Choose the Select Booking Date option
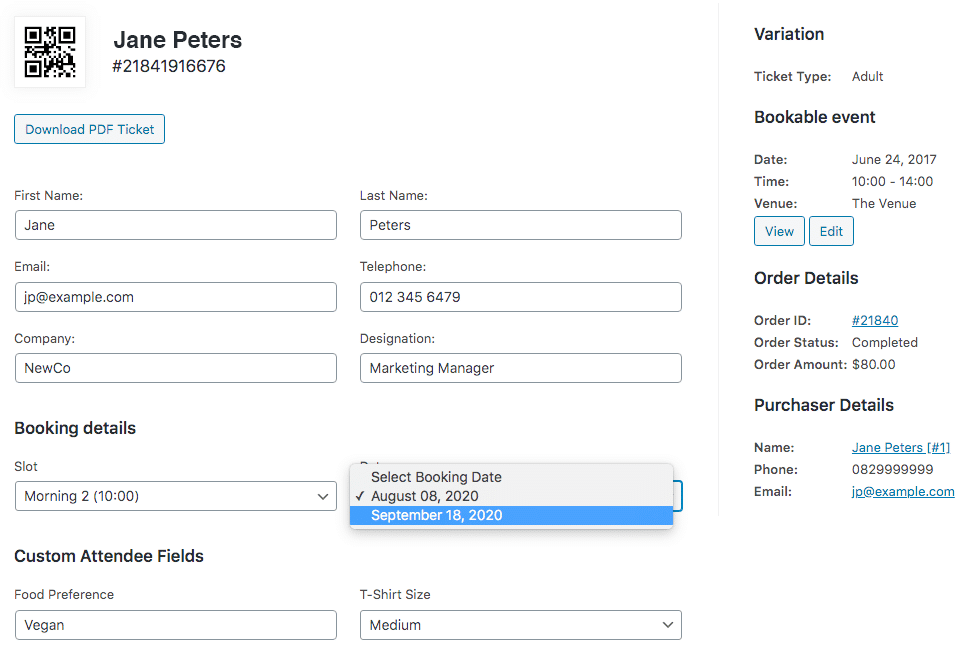The height and width of the screenshot is (656, 974). (x=511, y=477)
